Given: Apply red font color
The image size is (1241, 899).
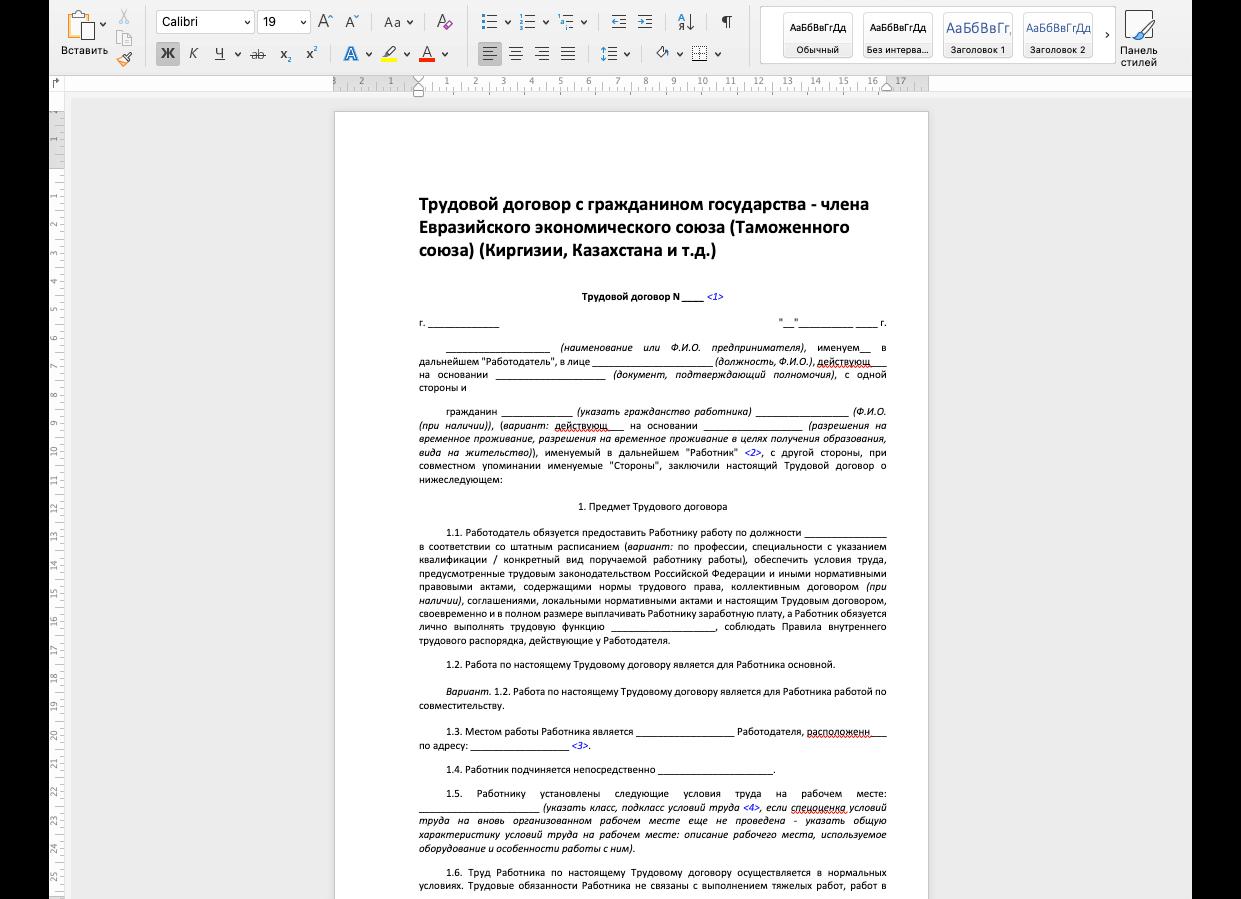Looking at the screenshot, I should [427, 54].
